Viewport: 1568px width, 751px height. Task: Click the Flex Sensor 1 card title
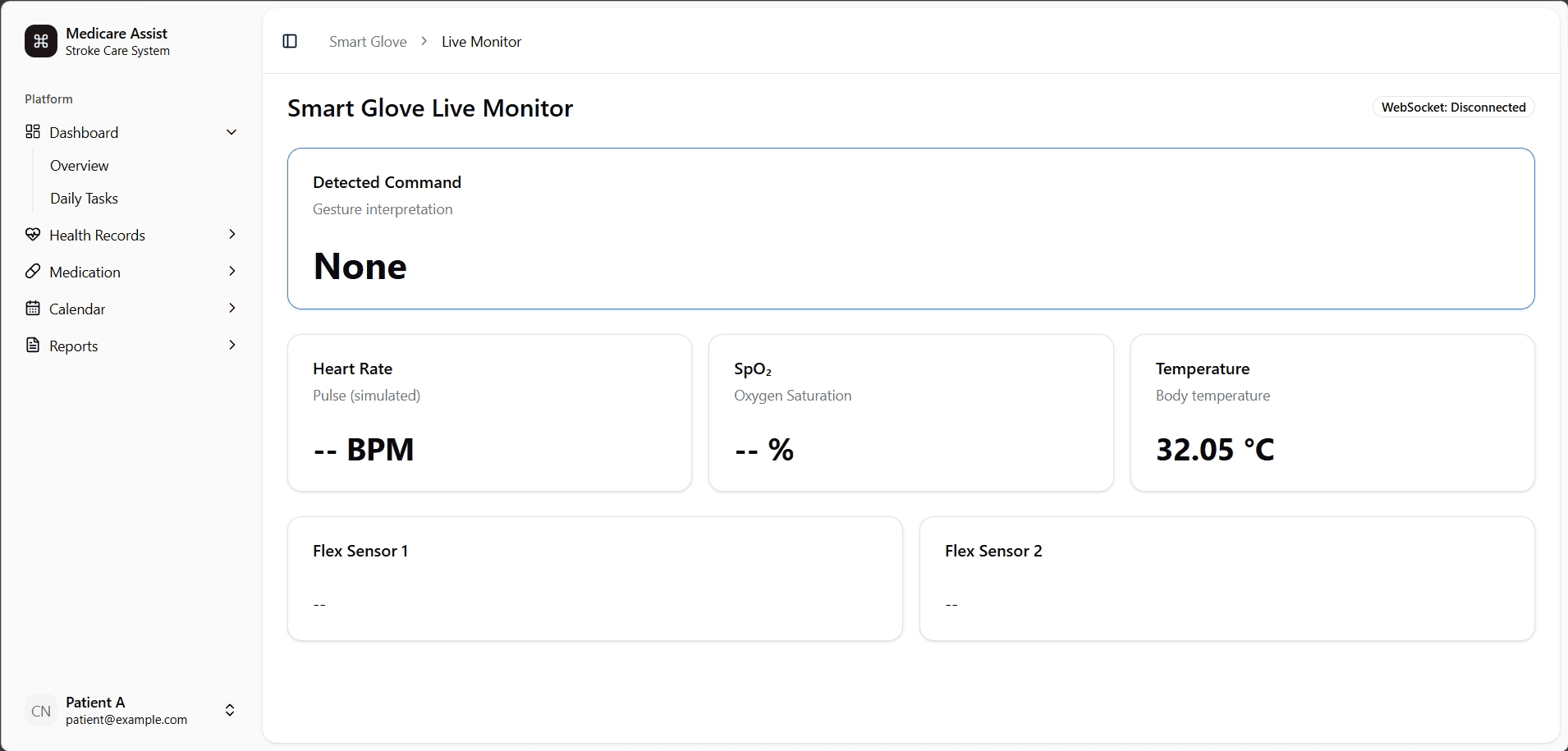(x=360, y=552)
